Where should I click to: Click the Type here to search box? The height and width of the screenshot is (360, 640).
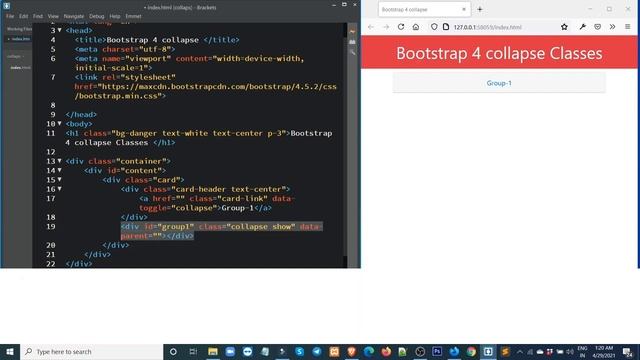pos(91,351)
